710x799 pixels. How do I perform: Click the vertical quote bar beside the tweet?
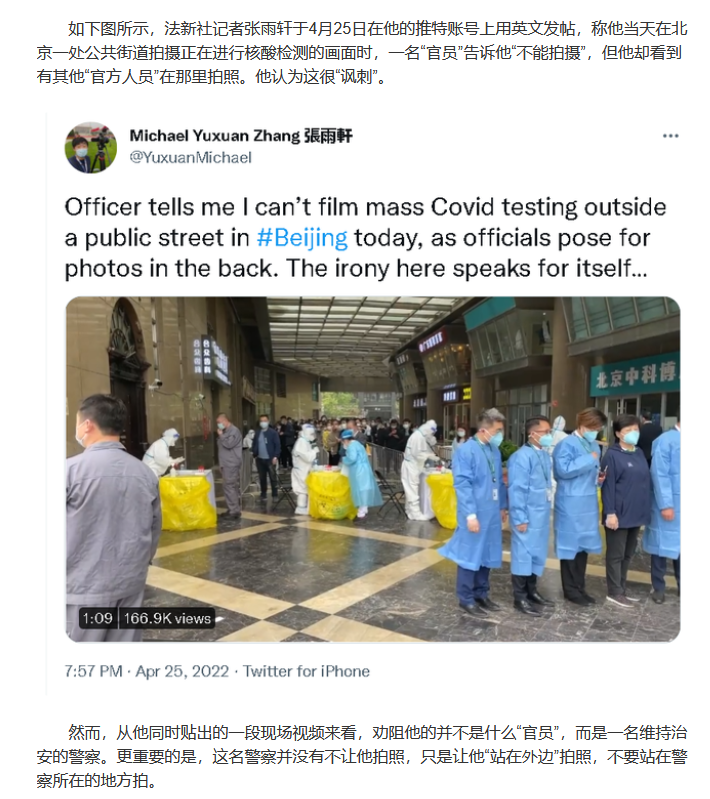pos(46,404)
